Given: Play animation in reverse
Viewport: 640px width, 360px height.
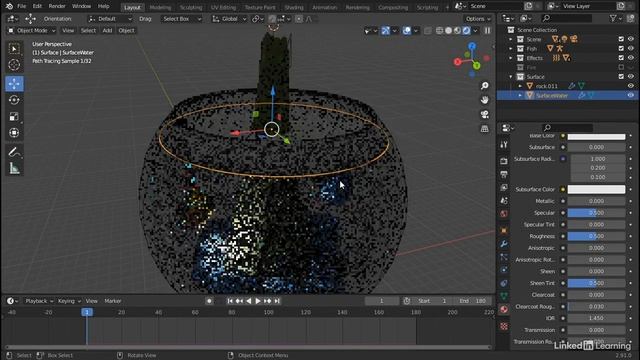Looking at the screenshot, I should 249,301.
